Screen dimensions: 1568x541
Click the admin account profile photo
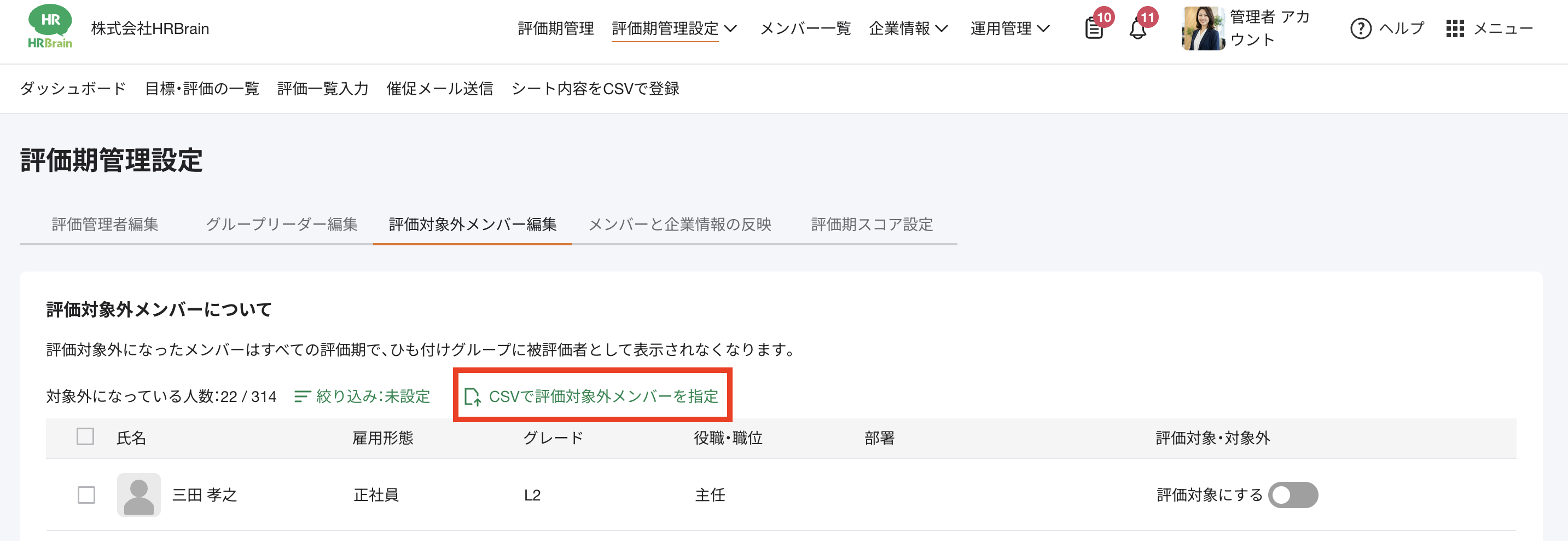pyautogui.click(x=1203, y=28)
